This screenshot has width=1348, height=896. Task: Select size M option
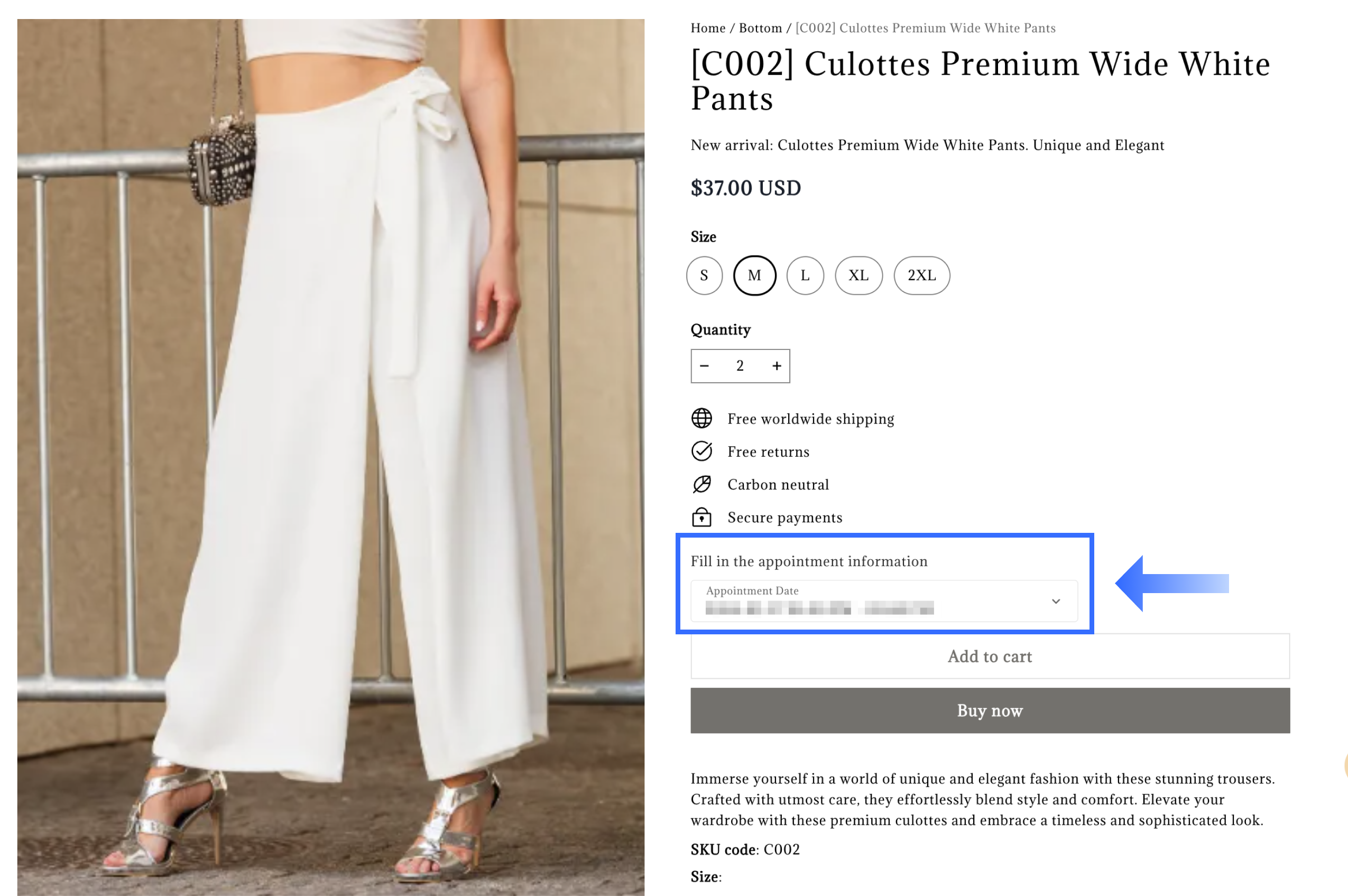click(754, 275)
